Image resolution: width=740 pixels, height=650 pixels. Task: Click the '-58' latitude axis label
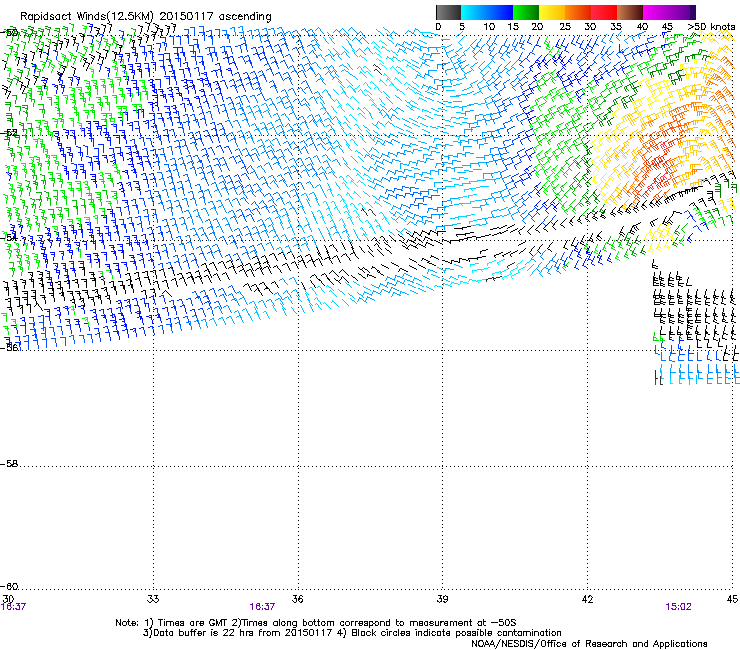click(9, 464)
